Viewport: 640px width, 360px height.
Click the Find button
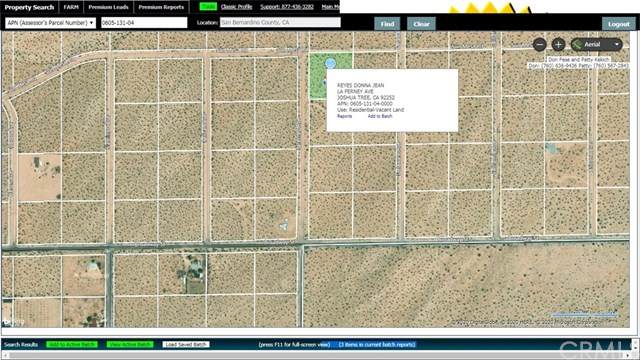point(387,24)
